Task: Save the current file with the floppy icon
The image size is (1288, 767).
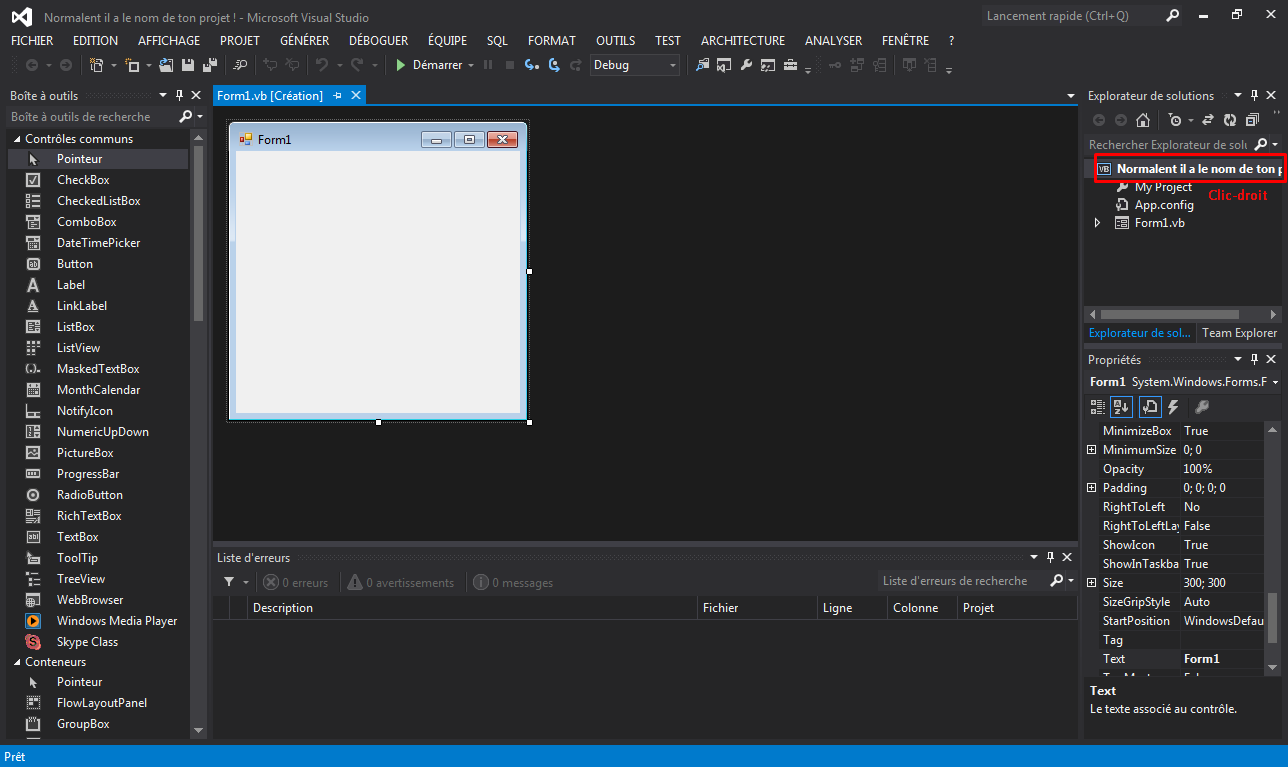Action: point(187,65)
